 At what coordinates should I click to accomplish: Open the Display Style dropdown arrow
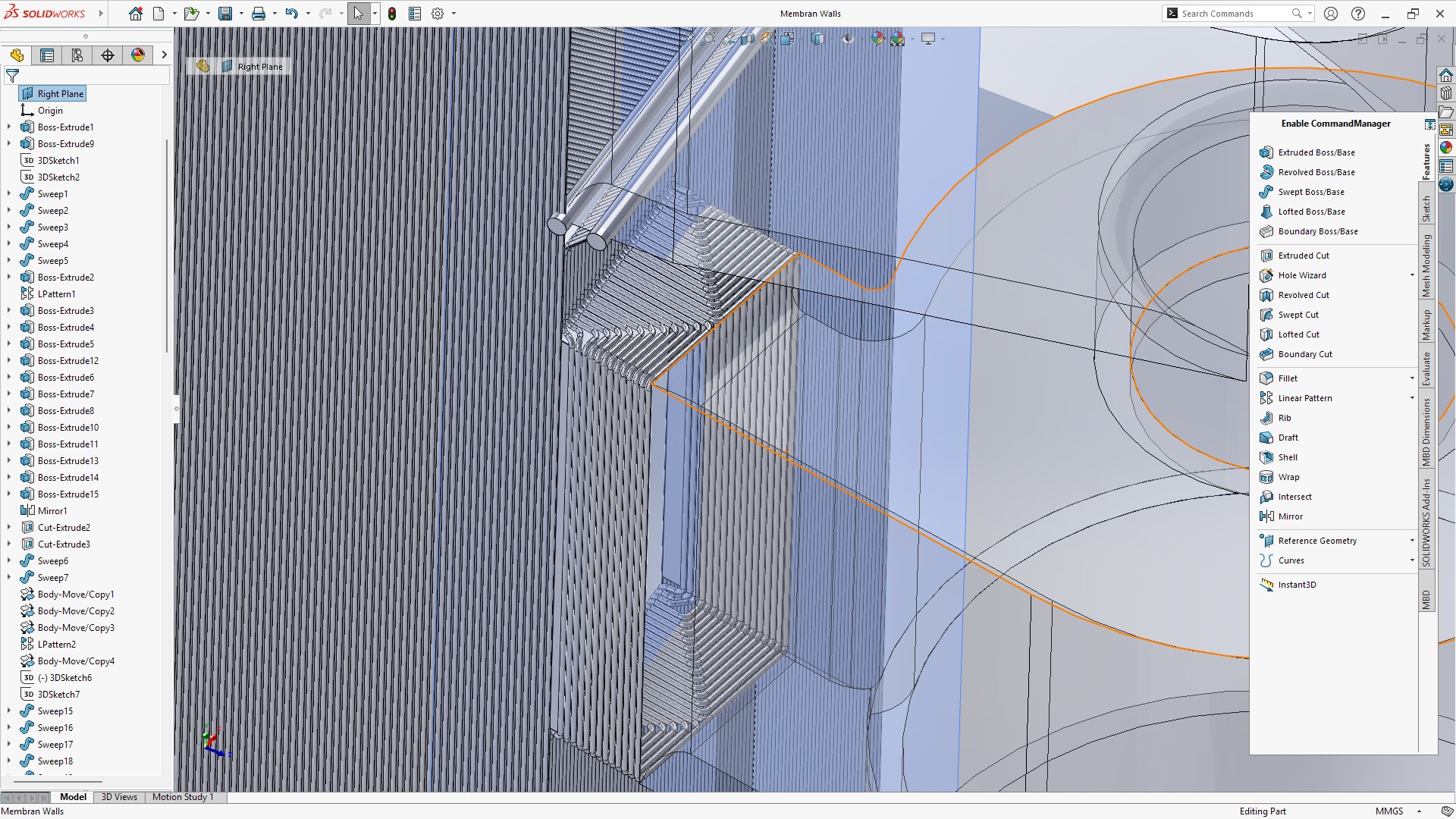(x=834, y=39)
